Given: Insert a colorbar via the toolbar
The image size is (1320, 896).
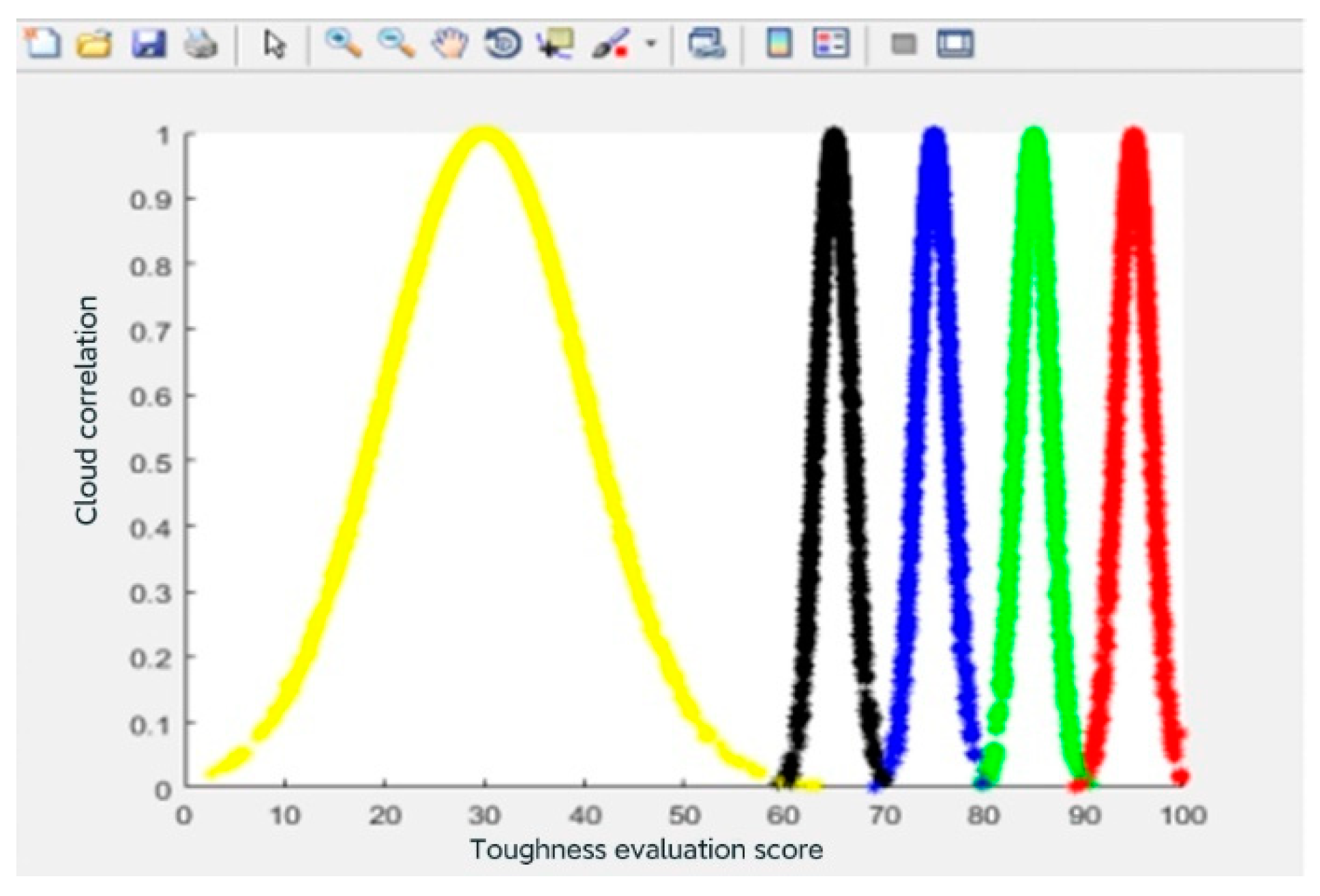Looking at the screenshot, I should [x=779, y=44].
